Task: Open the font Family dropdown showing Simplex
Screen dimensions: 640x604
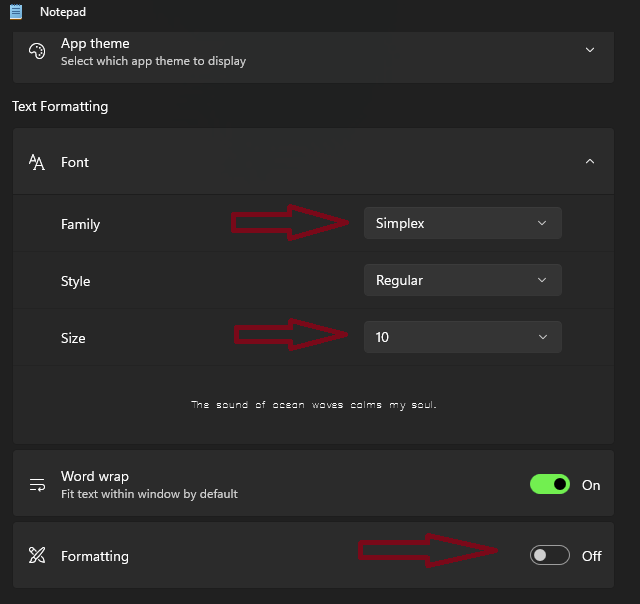Action: [462, 223]
